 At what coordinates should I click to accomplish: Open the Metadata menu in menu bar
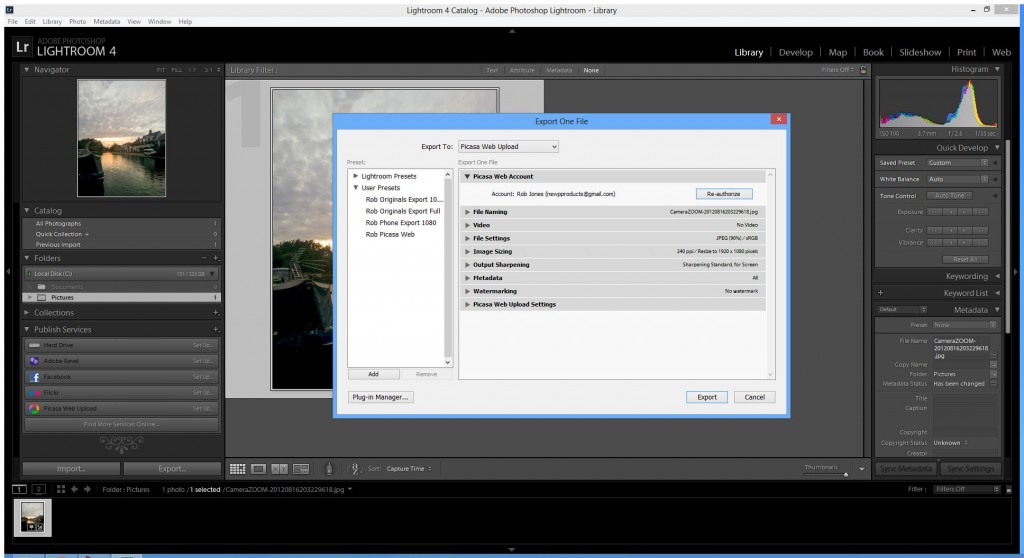click(105, 21)
